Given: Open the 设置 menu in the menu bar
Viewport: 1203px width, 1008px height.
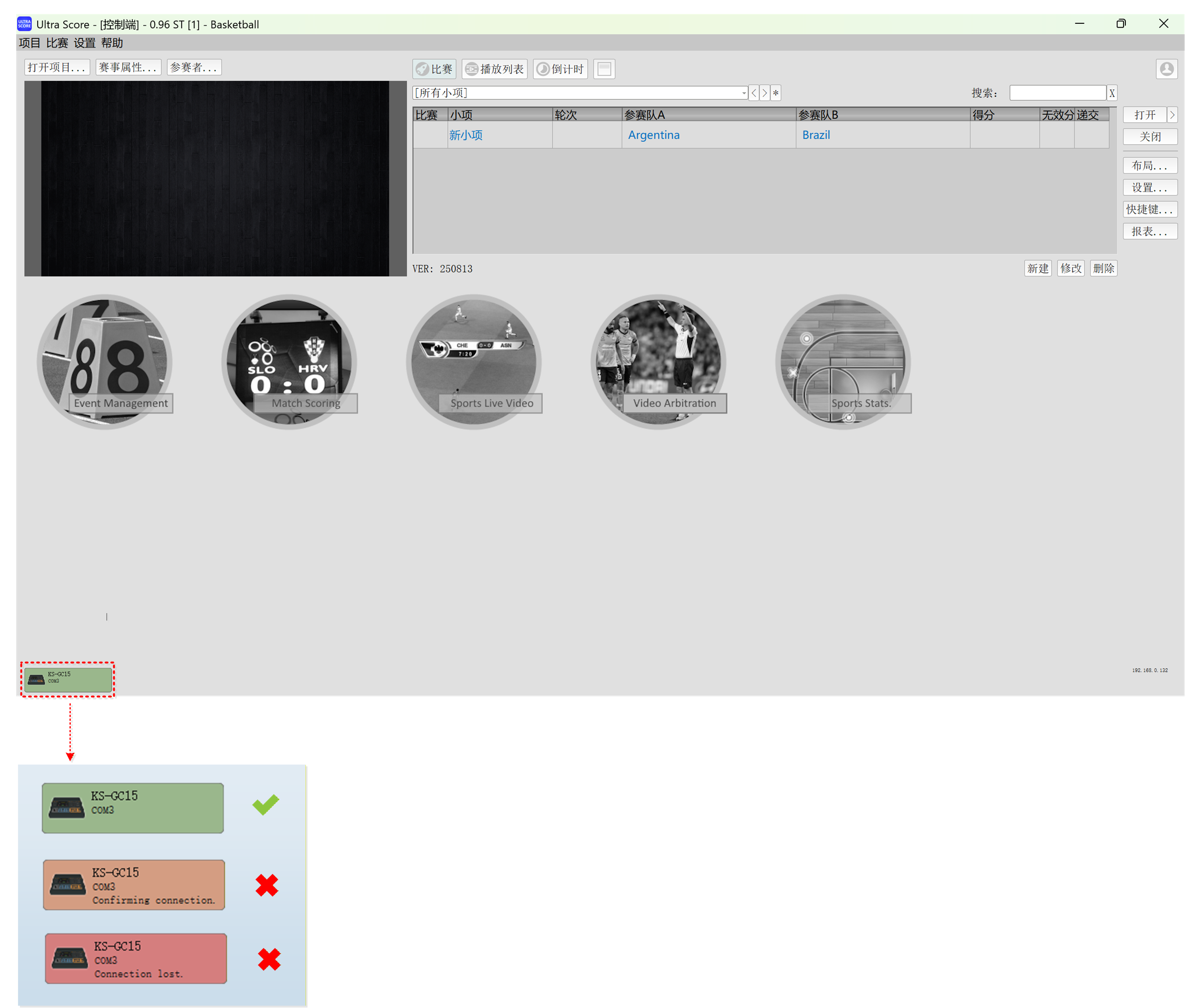Looking at the screenshot, I should pyautogui.click(x=84, y=43).
